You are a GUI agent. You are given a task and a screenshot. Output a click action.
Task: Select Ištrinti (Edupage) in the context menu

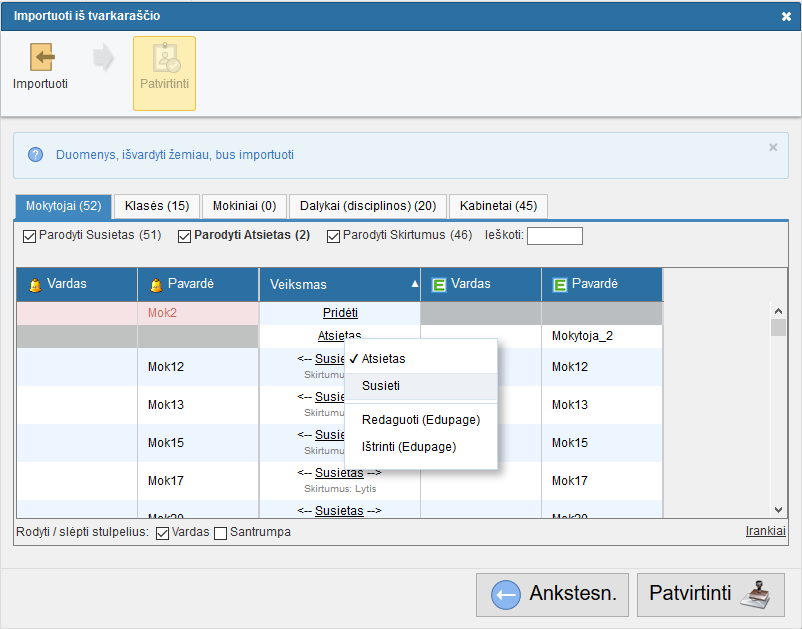[x=408, y=447]
